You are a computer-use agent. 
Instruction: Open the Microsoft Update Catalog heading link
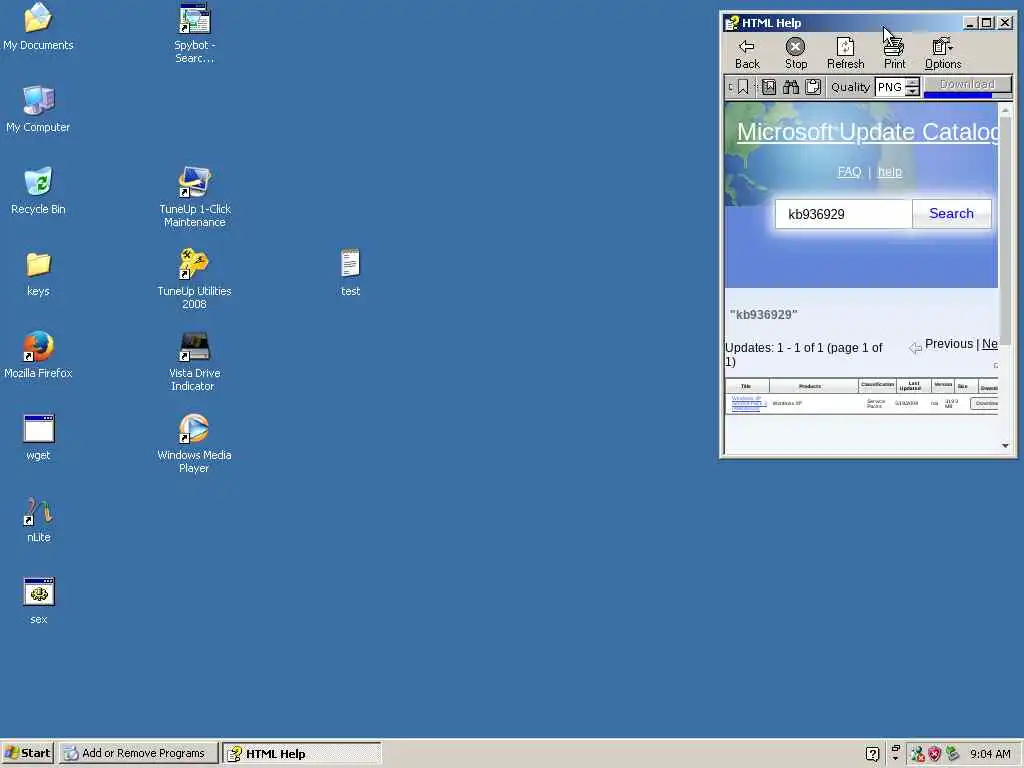click(867, 132)
